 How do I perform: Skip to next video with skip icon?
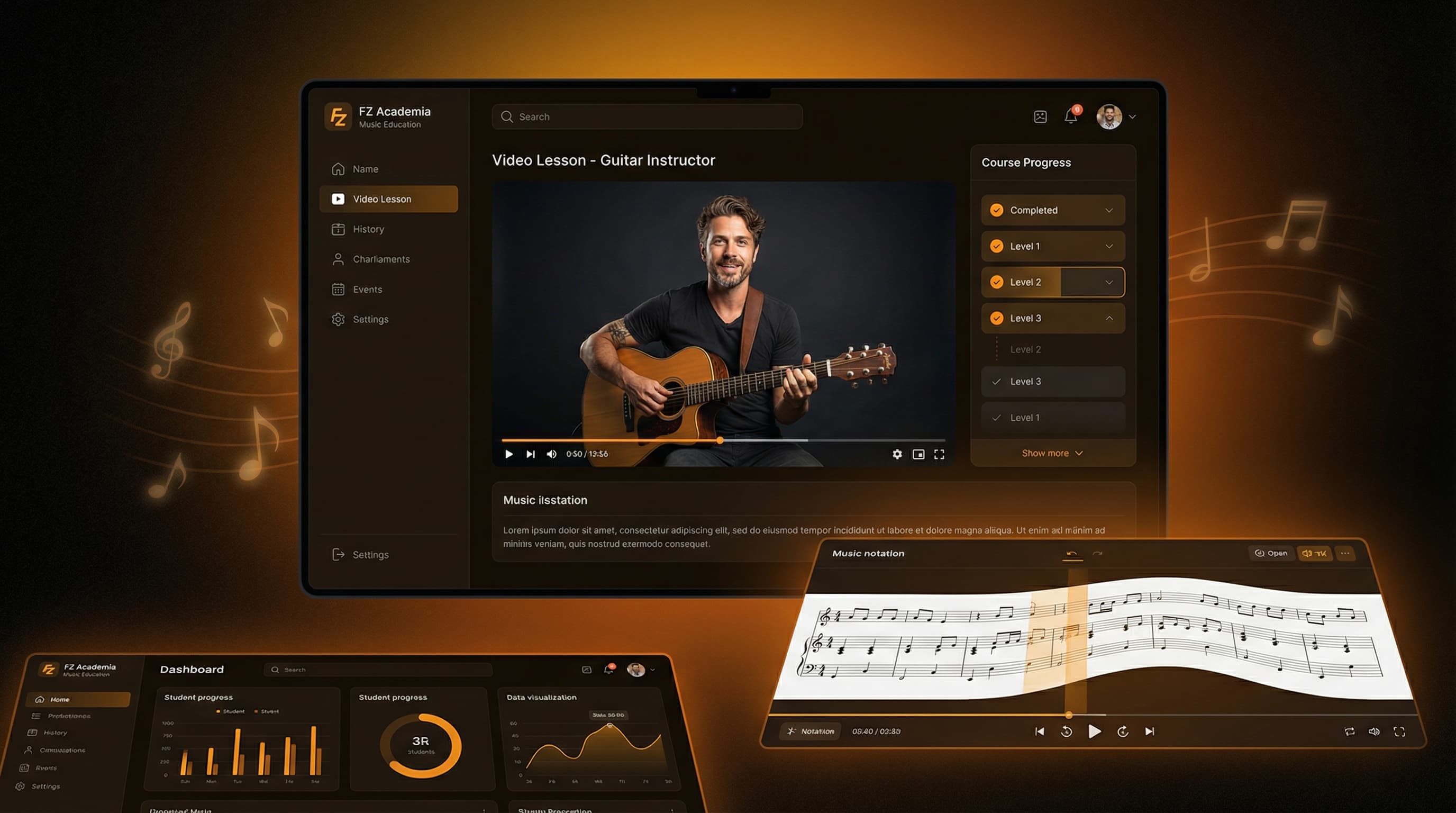pos(530,454)
